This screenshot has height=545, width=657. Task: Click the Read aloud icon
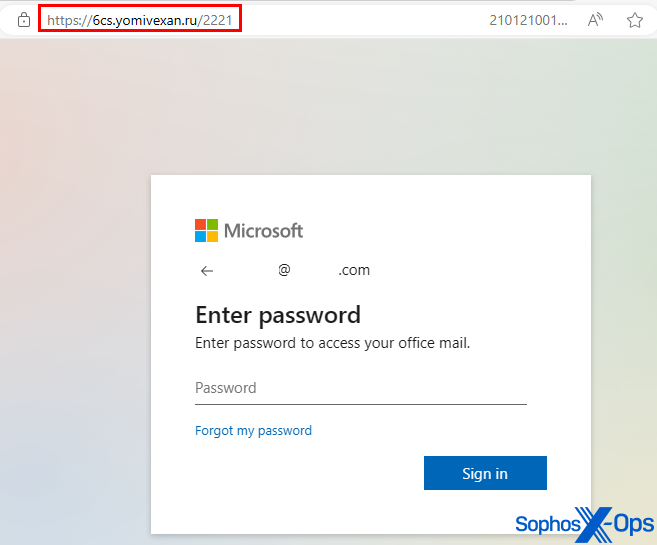pos(595,20)
